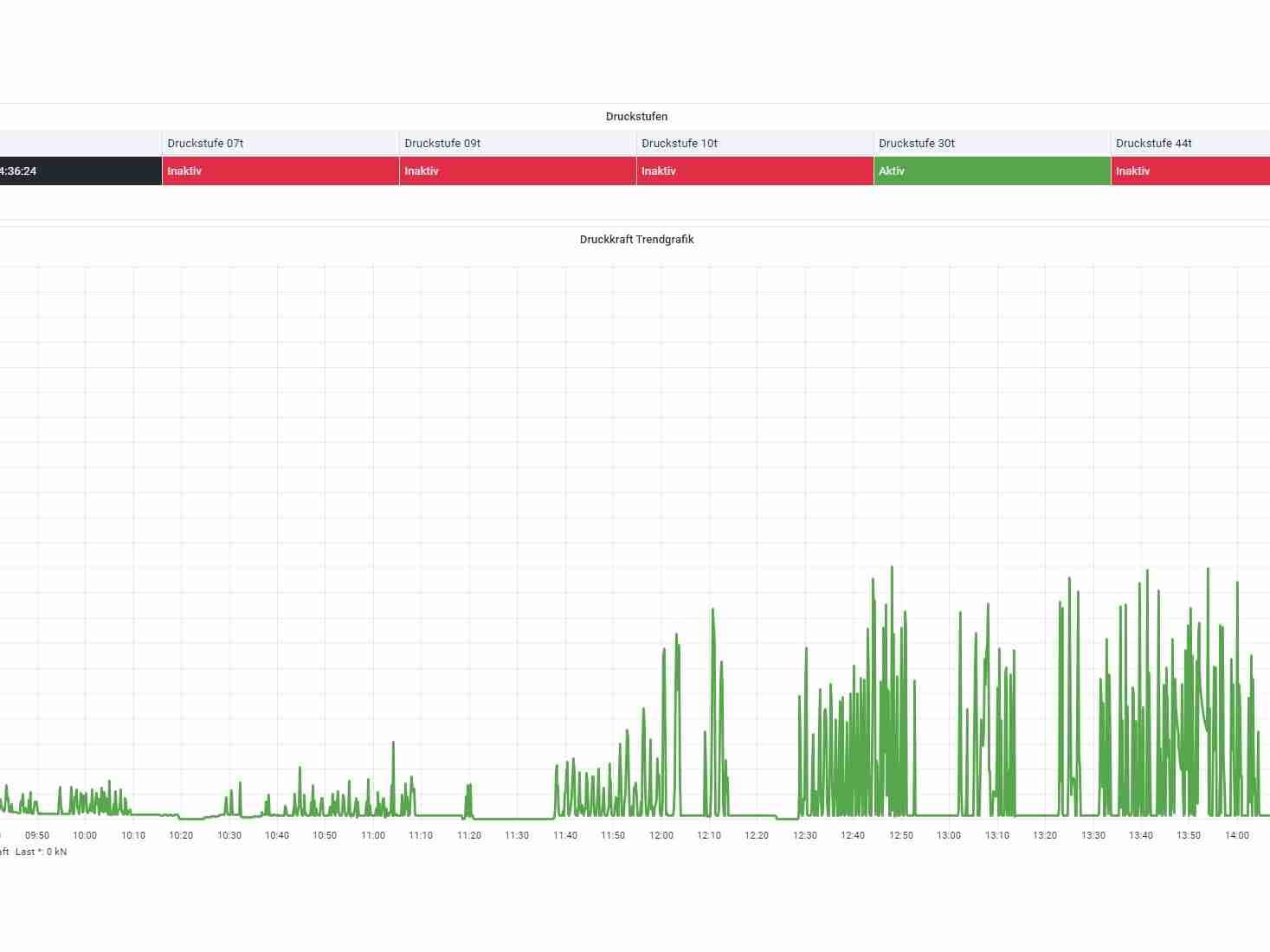Viewport: 1270px width, 952px height.
Task: Click the 10:20 time axis label
Action: [181, 836]
